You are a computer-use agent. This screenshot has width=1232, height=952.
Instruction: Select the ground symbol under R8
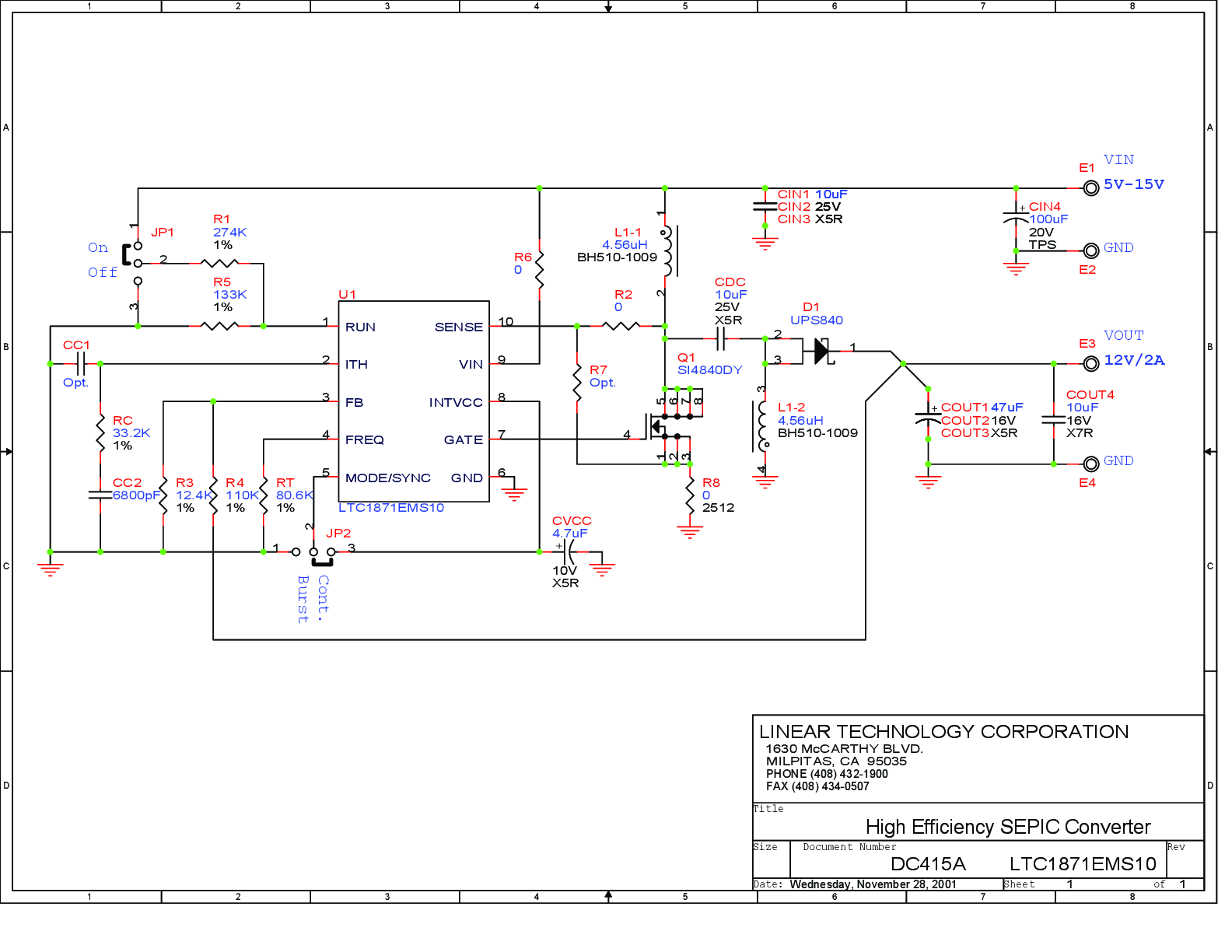[x=690, y=533]
